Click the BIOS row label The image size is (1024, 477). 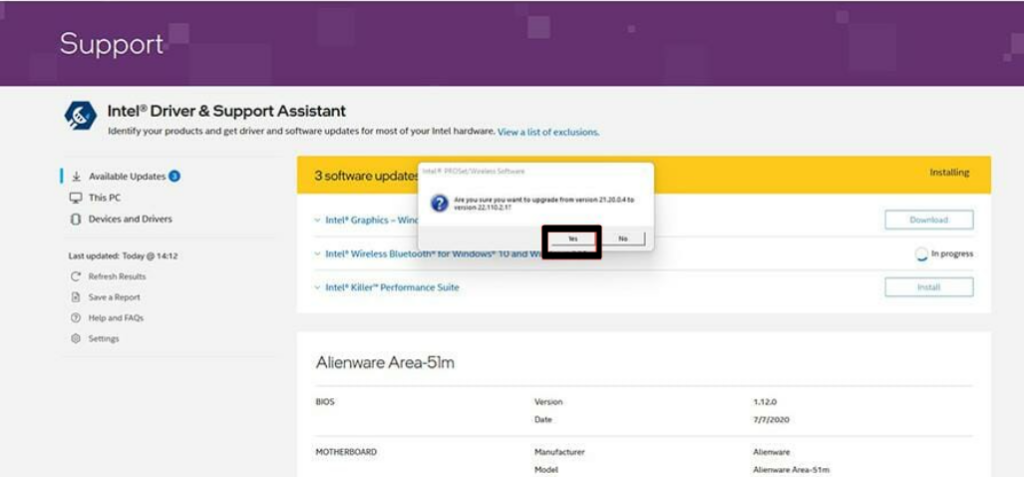[x=325, y=402]
